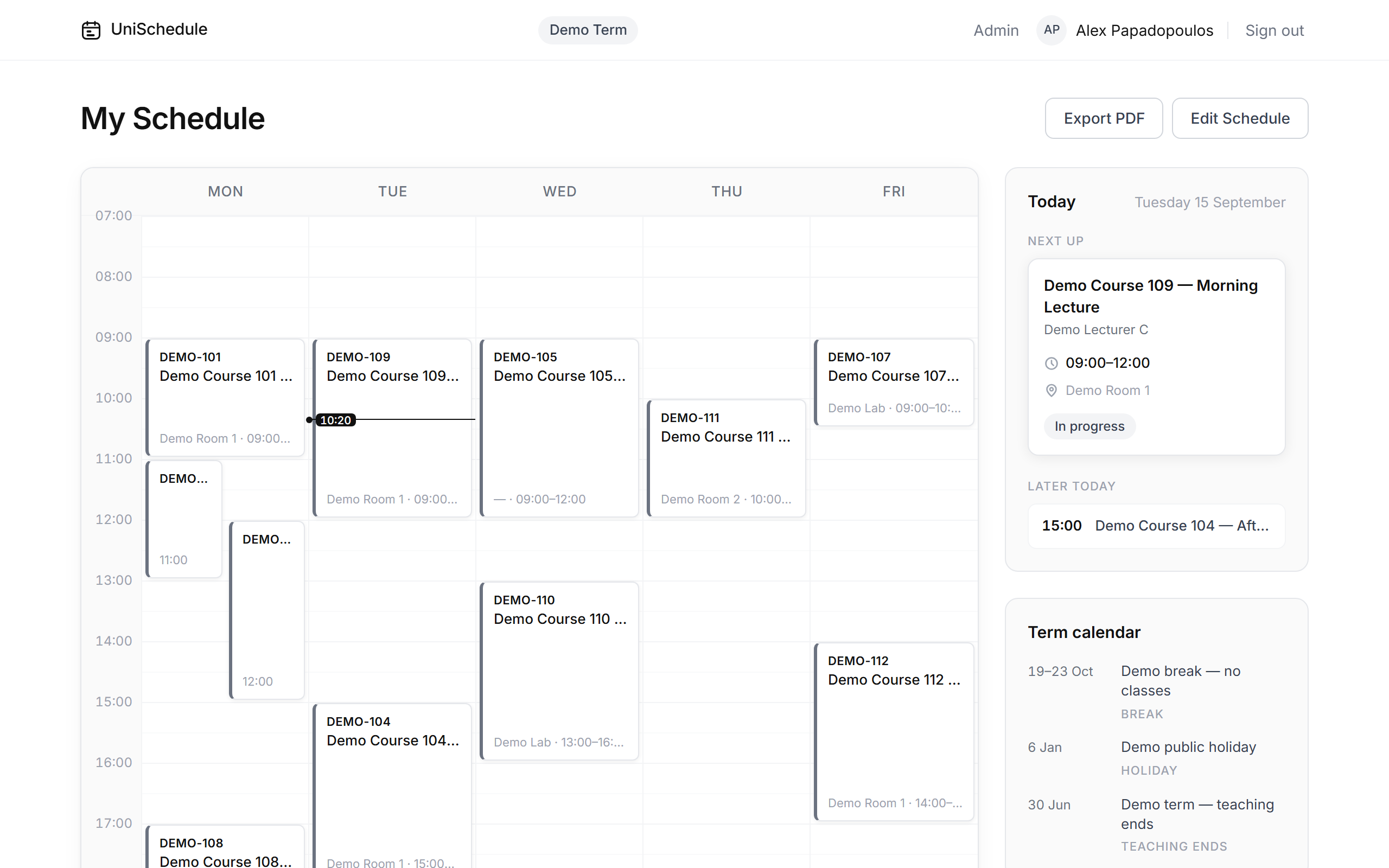
Task: Click the Demo Lecturer C text
Action: tap(1095, 330)
